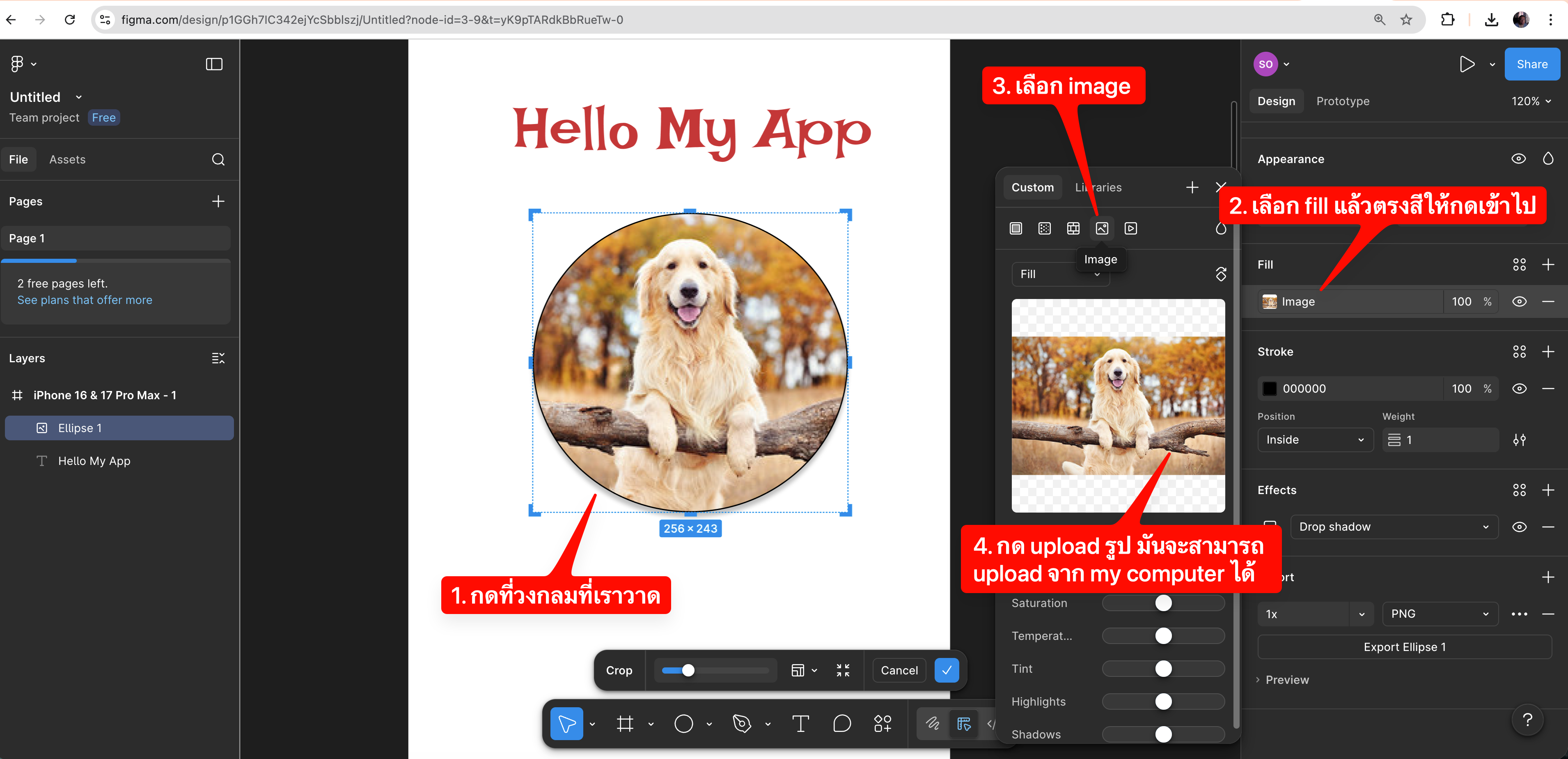Click rotate image icon in fill panel
Viewport: 1568px width, 759px height.
[x=1220, y=274]
